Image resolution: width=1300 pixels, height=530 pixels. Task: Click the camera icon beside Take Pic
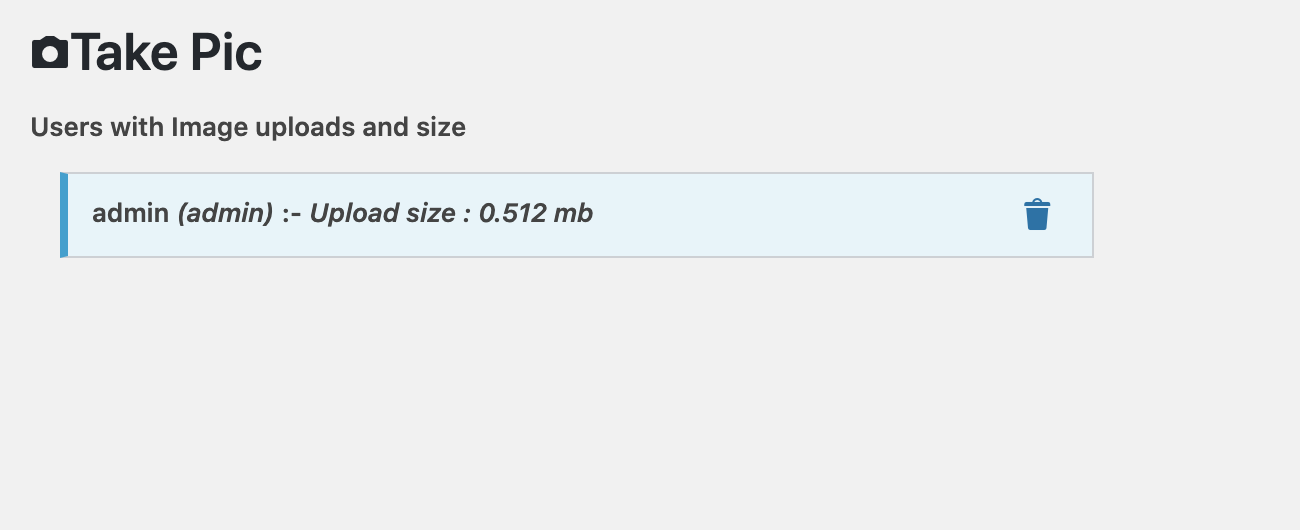50,53
